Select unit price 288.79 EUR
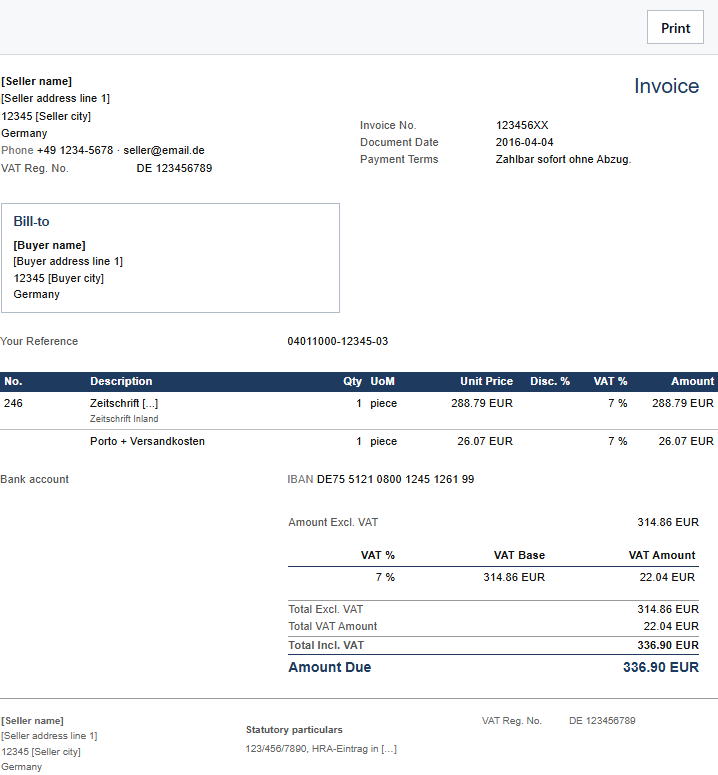718x775 pixels. pyautogui.click(x=482, y=403)
